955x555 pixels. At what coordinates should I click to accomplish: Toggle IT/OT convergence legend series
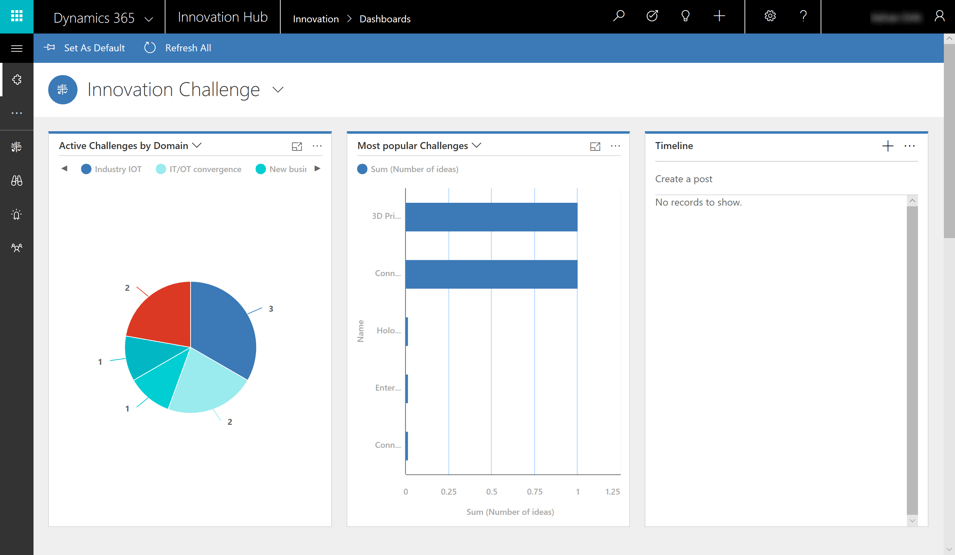click(x=198, y=169)
